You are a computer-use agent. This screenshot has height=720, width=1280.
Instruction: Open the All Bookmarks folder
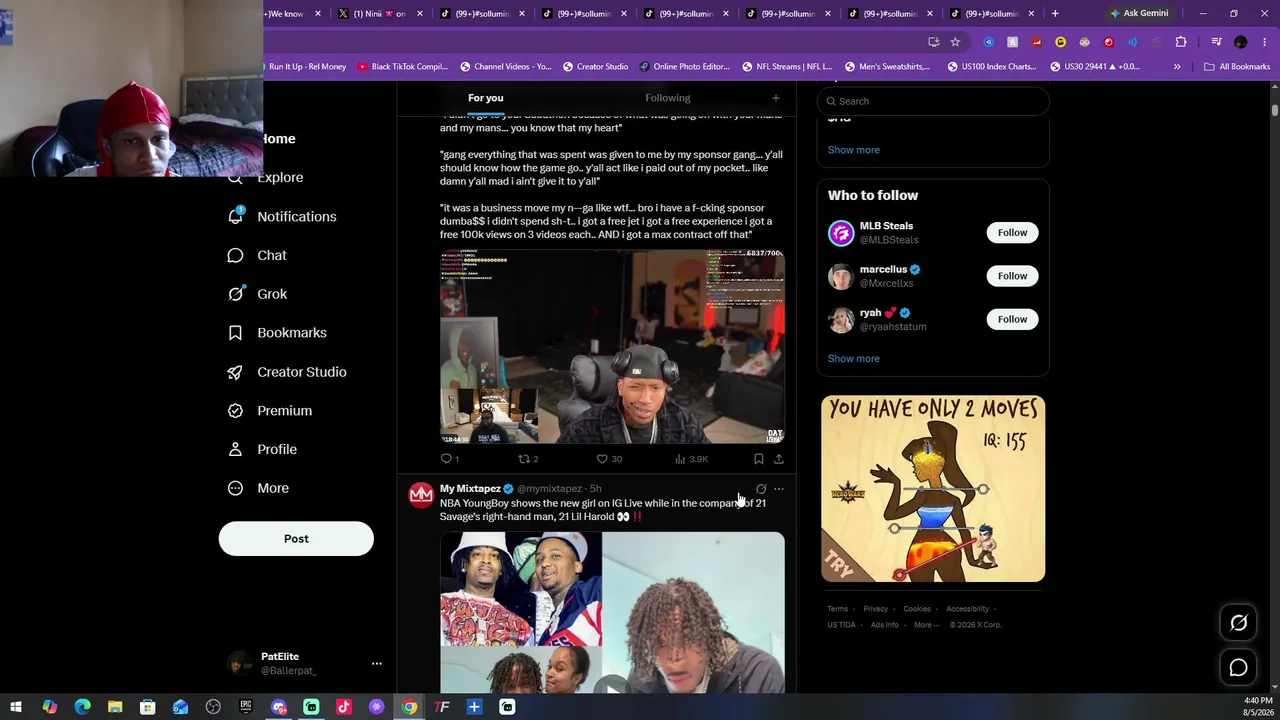pos(1237,67)
